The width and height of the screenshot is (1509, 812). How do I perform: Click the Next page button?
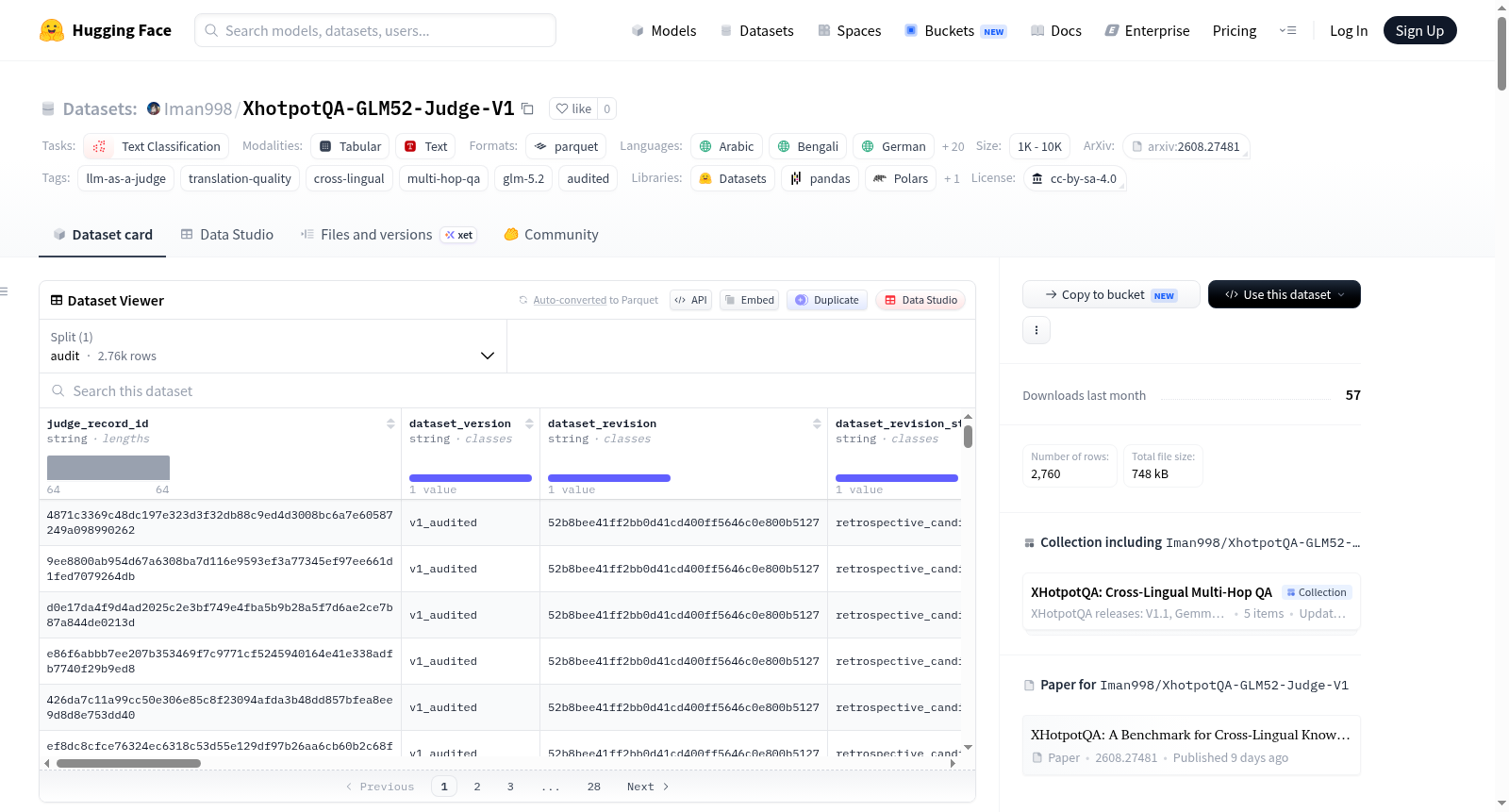(x=648, y=787)
